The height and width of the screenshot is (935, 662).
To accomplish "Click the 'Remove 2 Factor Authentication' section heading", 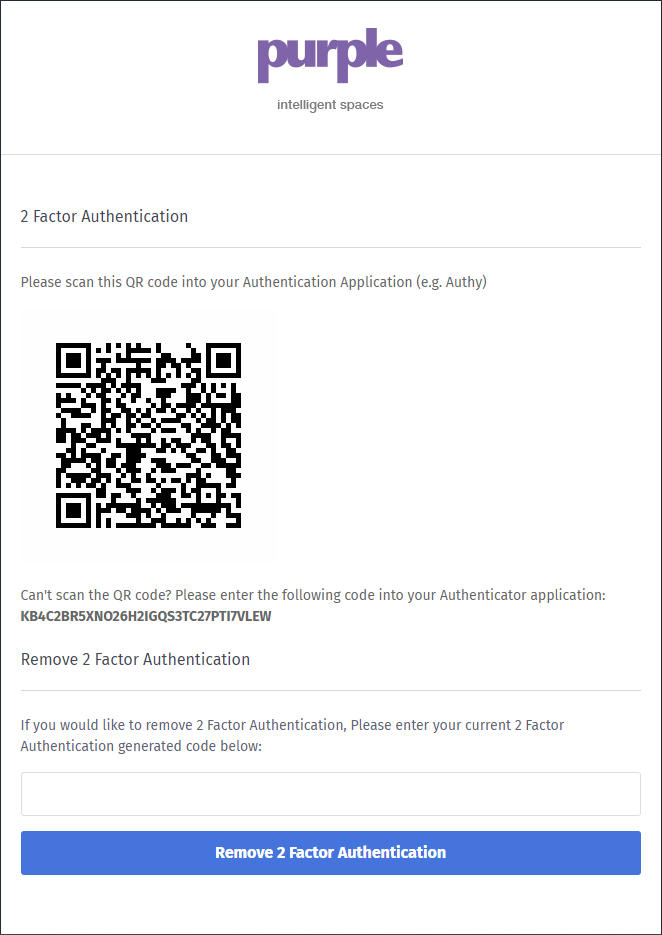I will pyautogui.click(x=135, y=659).
